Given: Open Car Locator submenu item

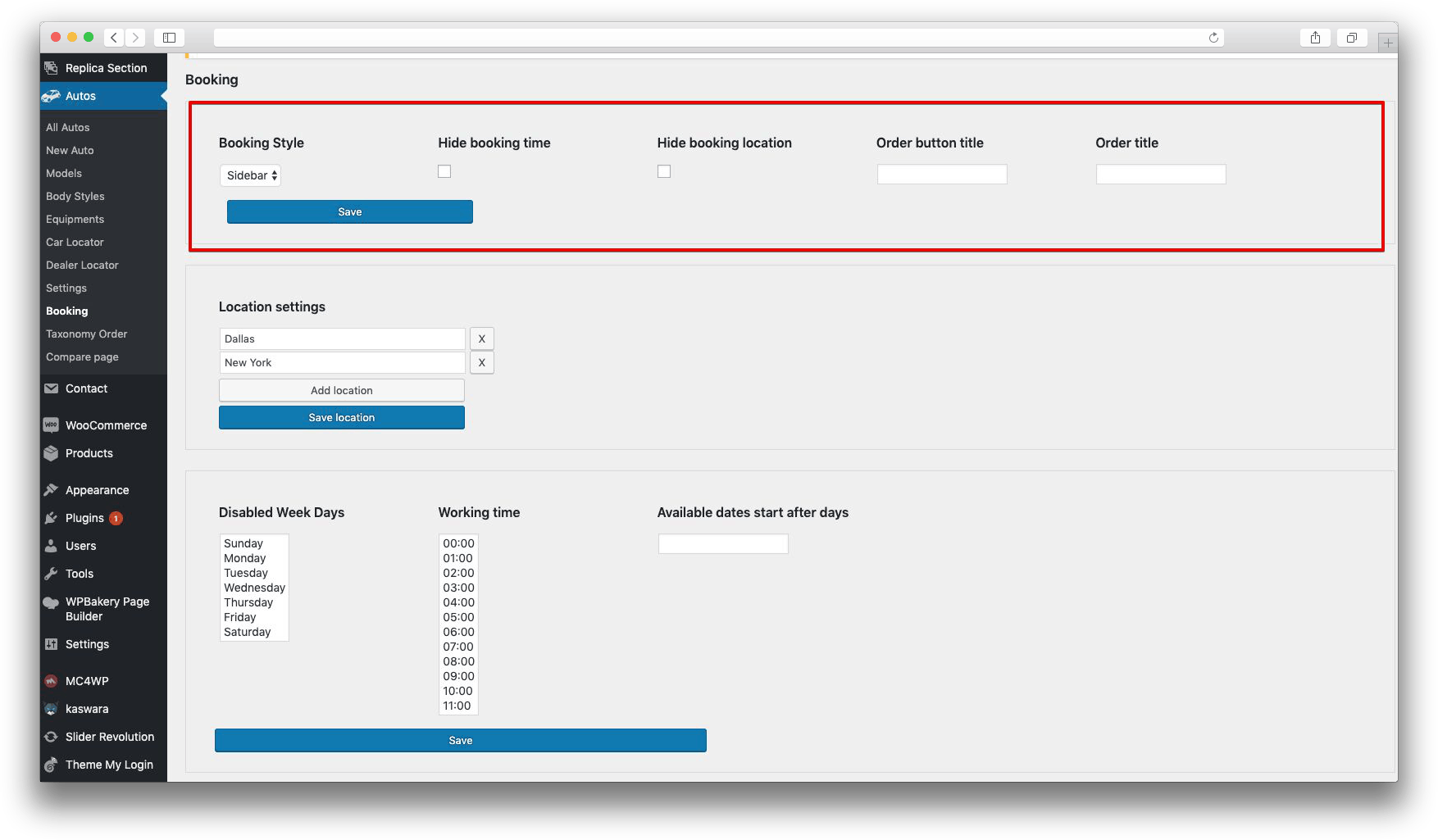Looking at the screenshot, I should (x=75, y=242).
